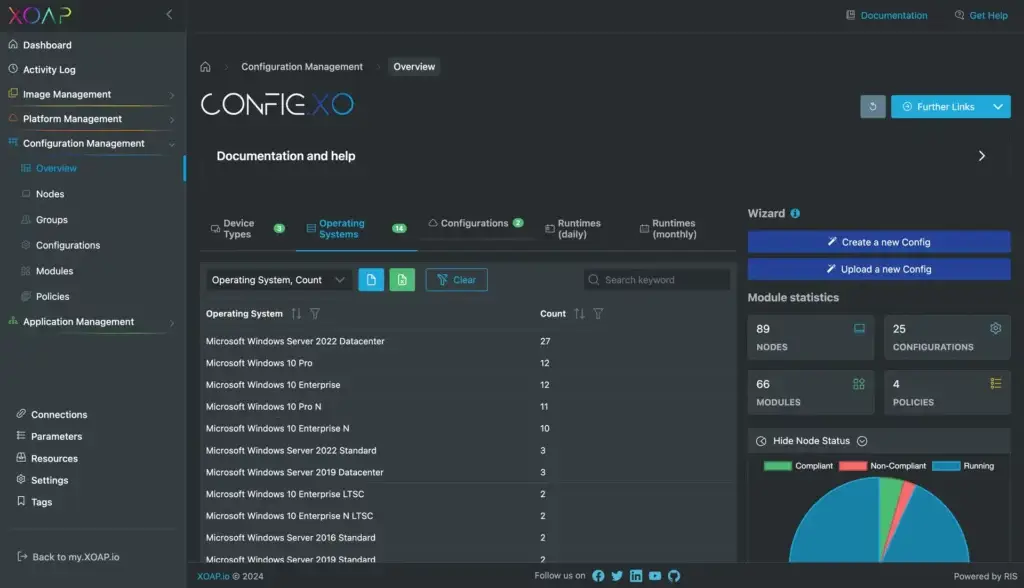
Task: Toggle Compliant legend in chart
Action: 798,466
